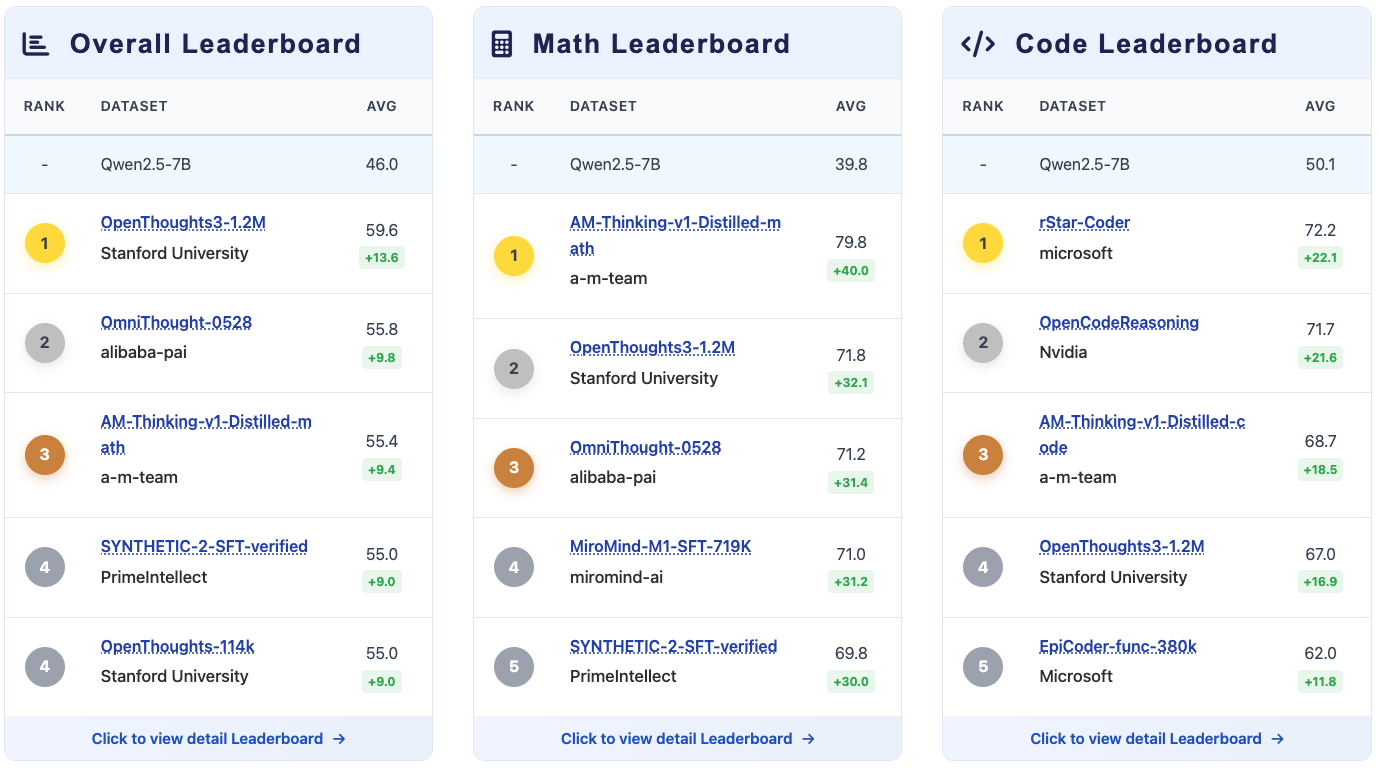Screen dimensions: 1378x768
Task: Click silver rank 2 badge in Math Leaderboard
Action: [x=514, y=368]
